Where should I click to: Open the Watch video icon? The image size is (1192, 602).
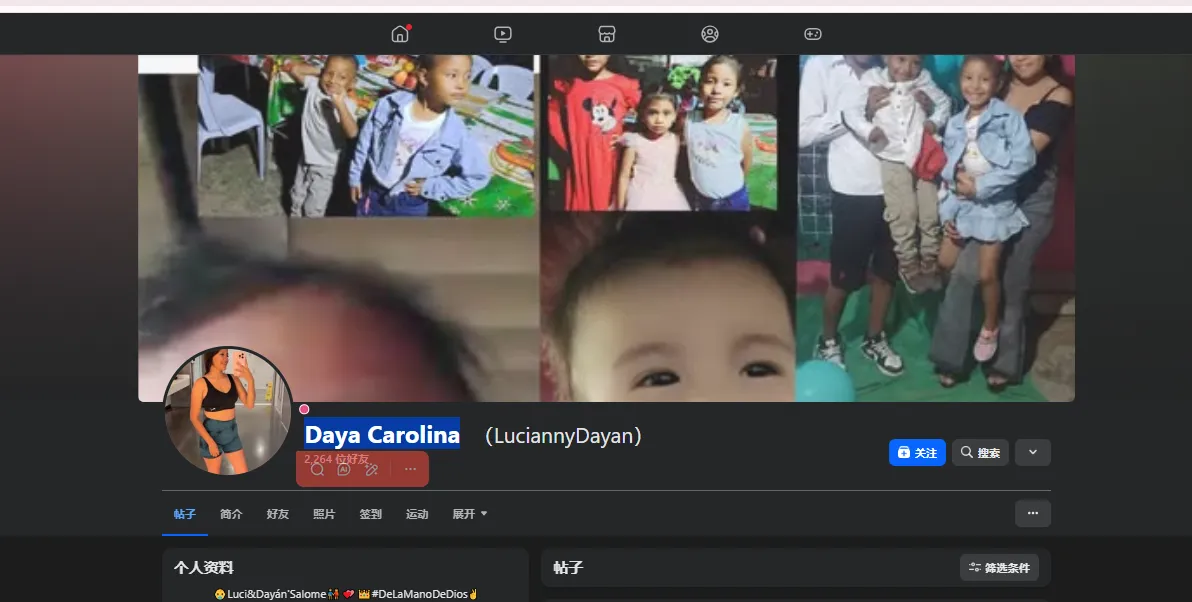point(502,34)
